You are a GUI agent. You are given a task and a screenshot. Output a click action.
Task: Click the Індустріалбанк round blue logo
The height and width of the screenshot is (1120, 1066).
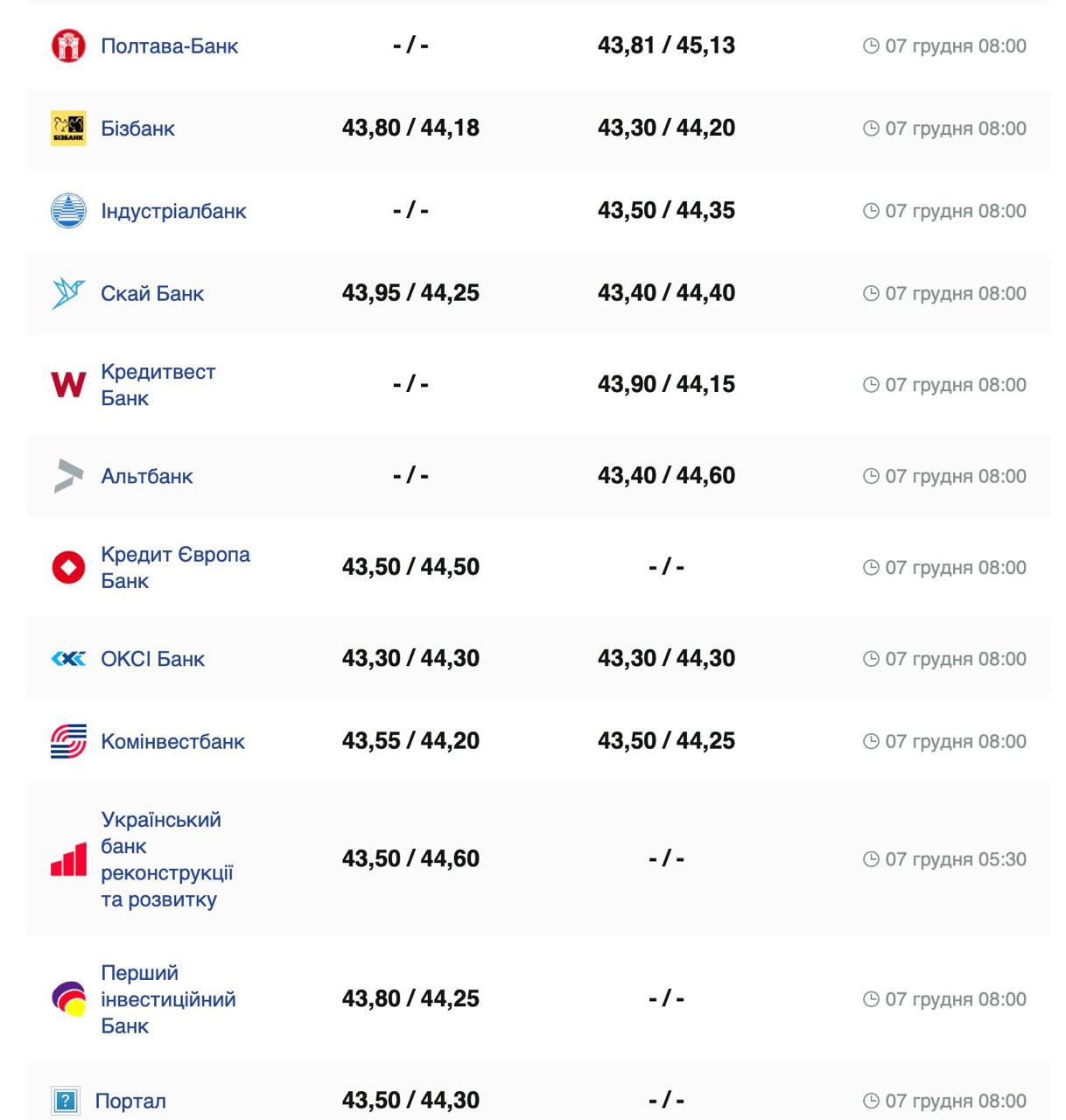68,211
